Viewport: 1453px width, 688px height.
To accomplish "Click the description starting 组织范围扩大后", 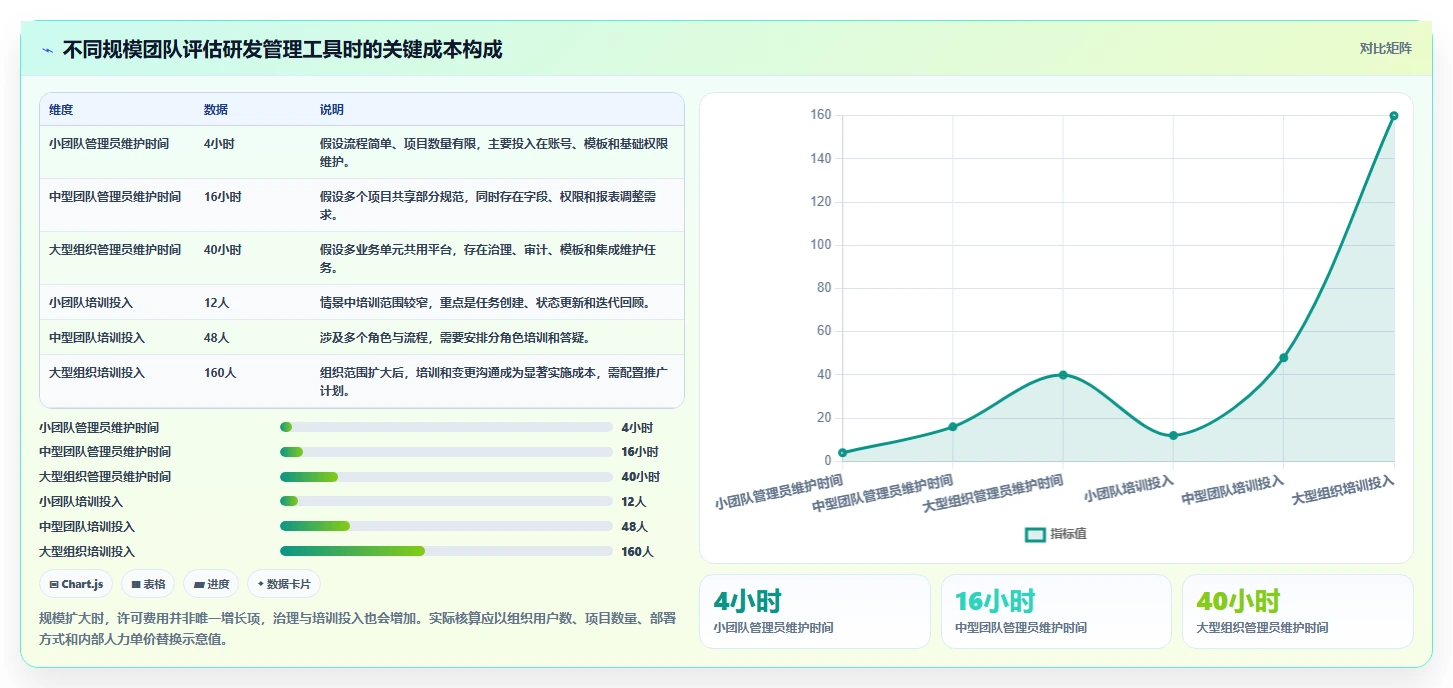I will tap(494, 382).
